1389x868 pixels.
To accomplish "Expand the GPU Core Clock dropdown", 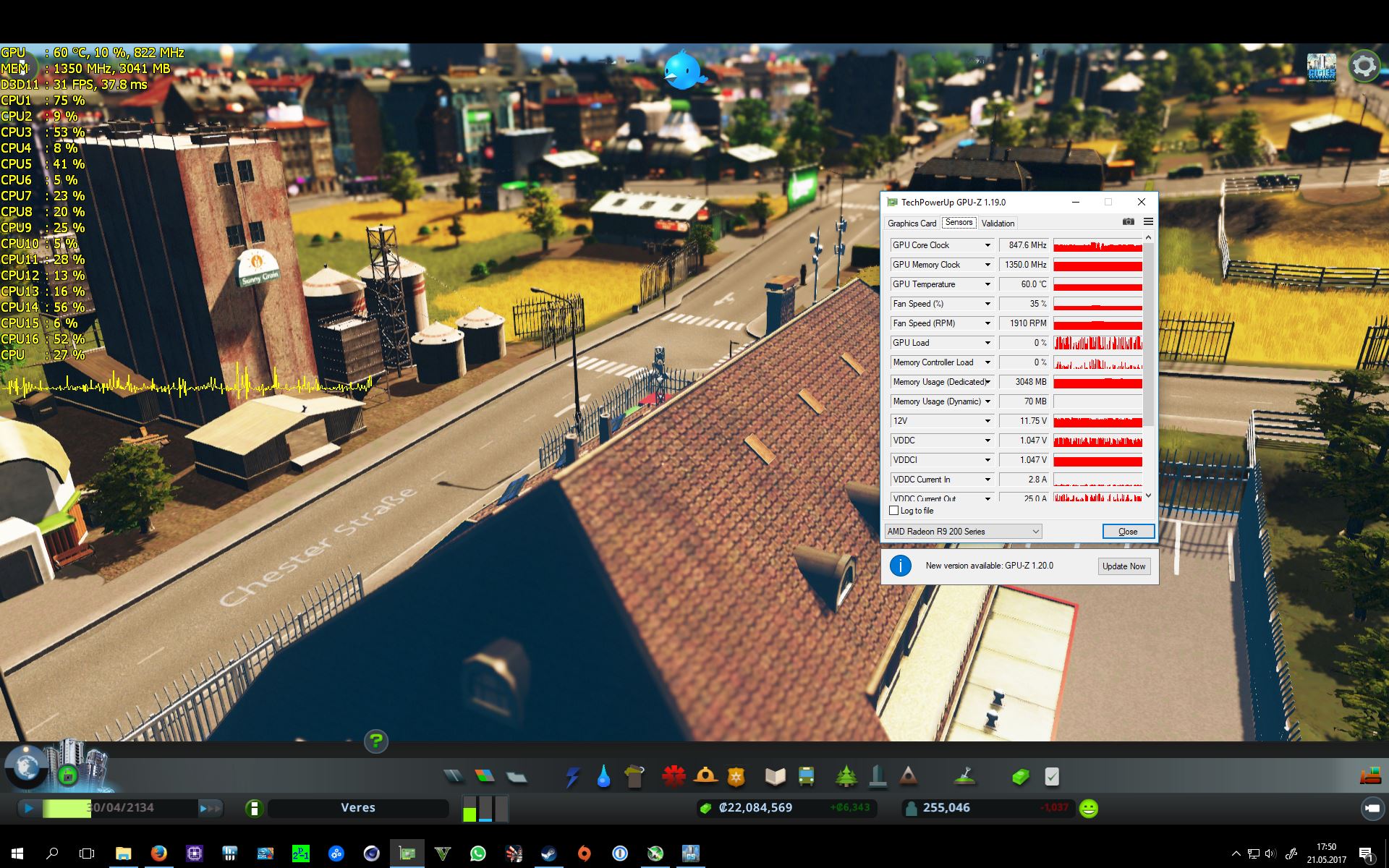I will click(x=987, y=245).
